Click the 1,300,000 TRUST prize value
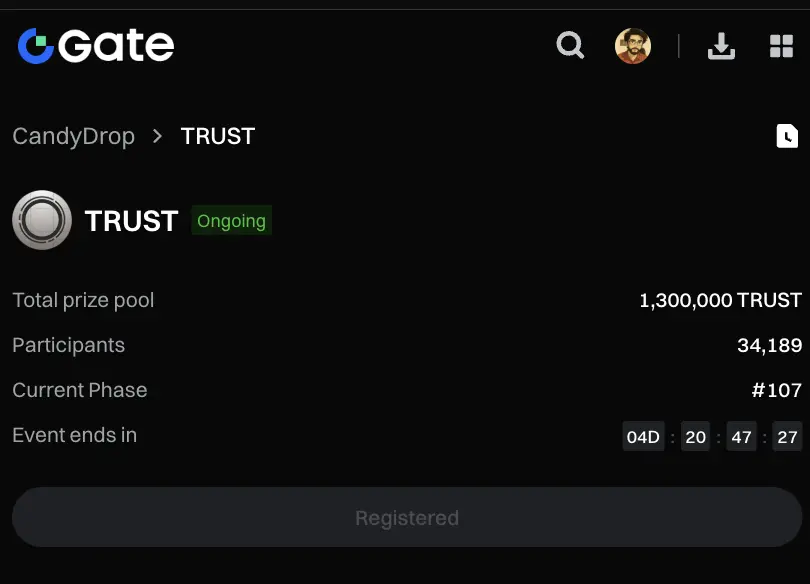 pos(720,300)
